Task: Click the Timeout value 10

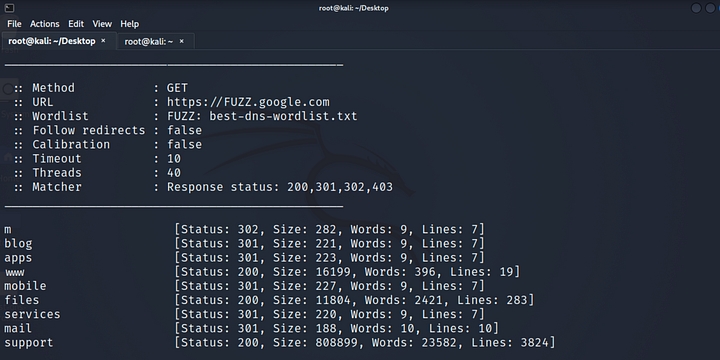Action: point(174,158)
